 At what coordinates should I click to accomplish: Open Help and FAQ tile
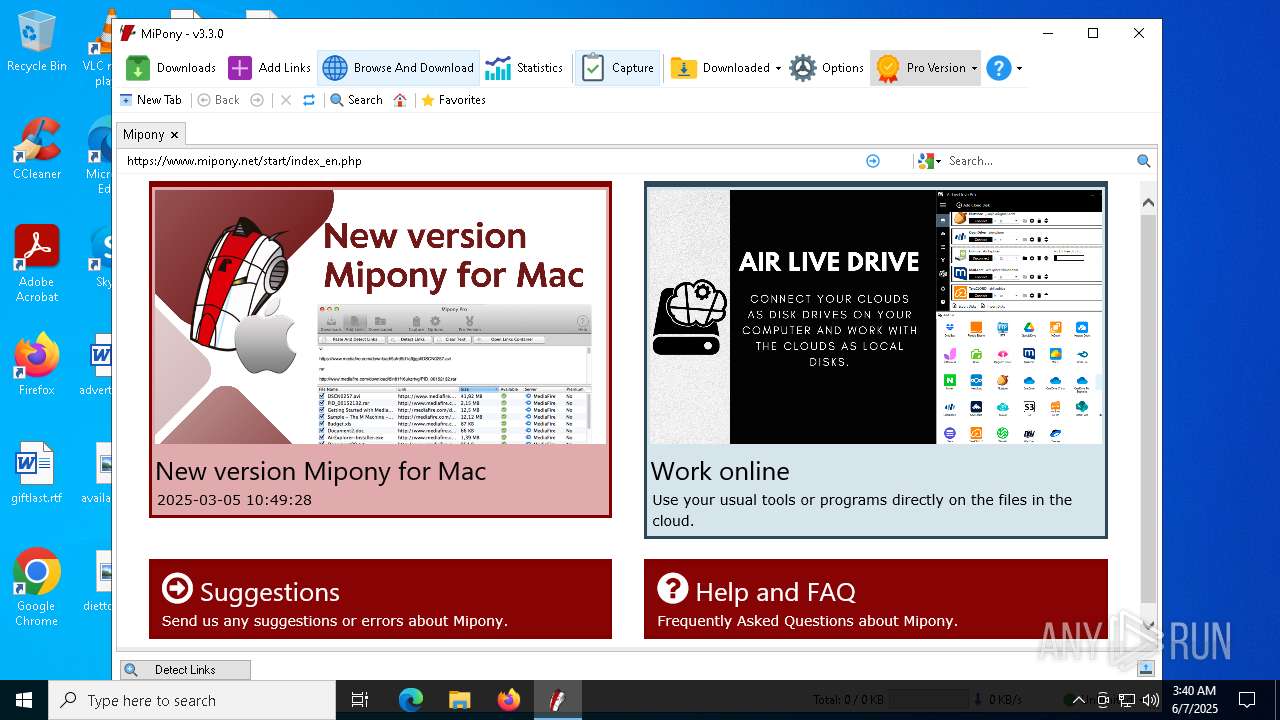point(876,599)
